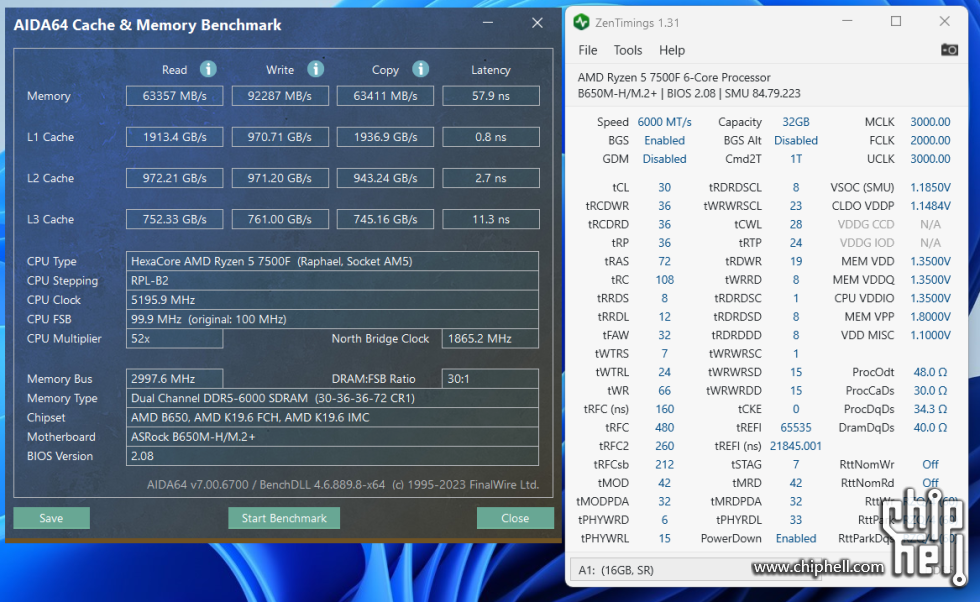Click the Memory Type Dual Channel DDR5-6000 field
Image resolution: width=980 pixels, height=602 pixels.
point(332,398)
